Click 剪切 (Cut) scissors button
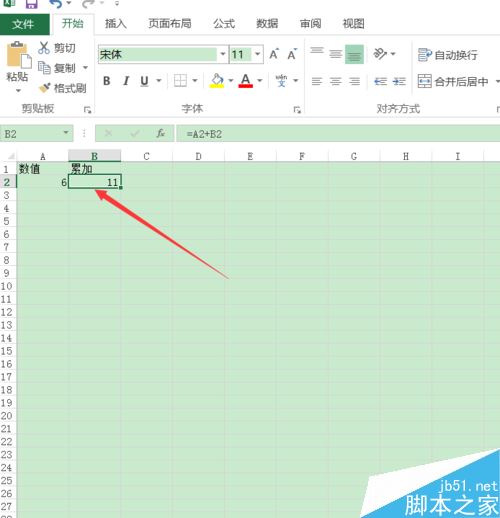The width and height of the screenshot is (500, 518). coord(57,48)
